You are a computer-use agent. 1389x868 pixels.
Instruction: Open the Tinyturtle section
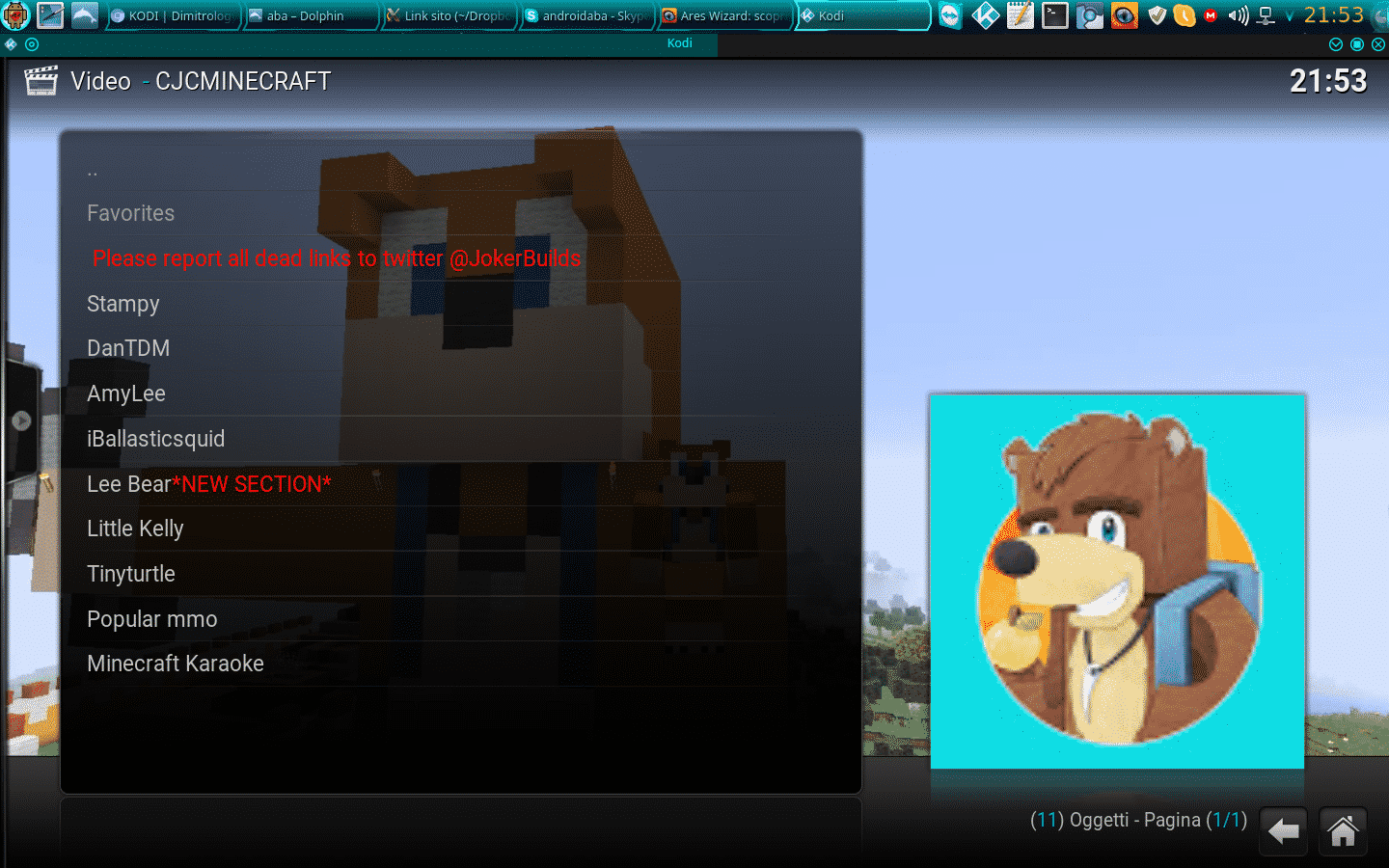(461, 574)
